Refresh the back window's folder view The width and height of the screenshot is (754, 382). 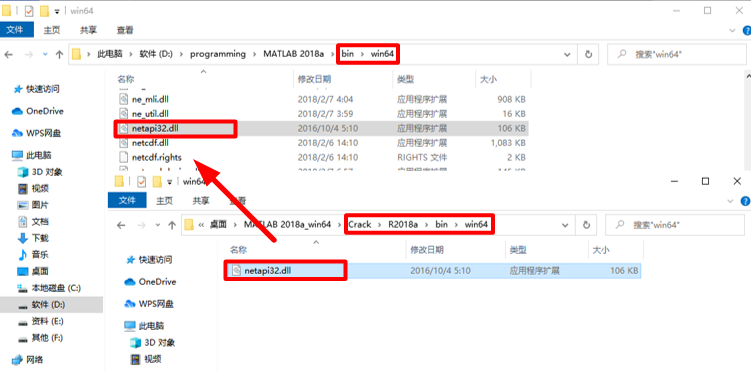click(588, 54)
